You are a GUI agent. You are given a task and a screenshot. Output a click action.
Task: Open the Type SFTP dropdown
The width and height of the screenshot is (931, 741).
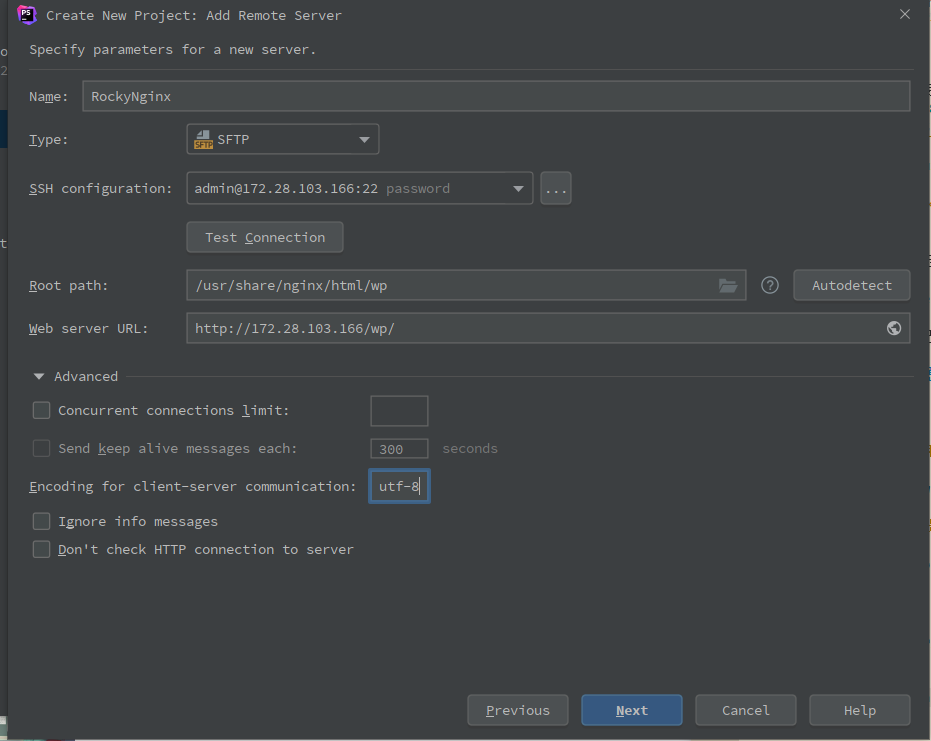283,139
